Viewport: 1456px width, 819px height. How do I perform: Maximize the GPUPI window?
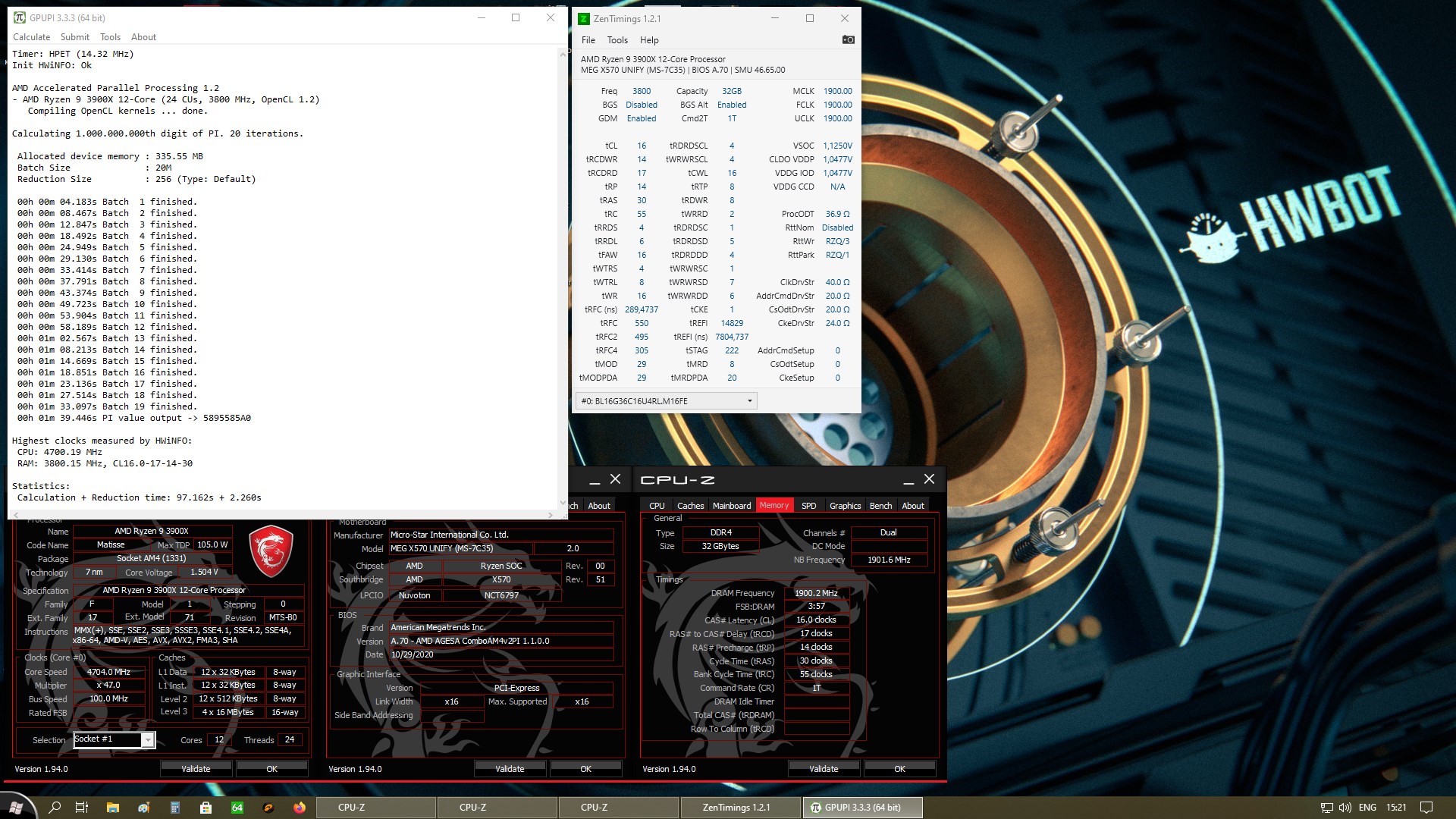(x=516, y=17)
